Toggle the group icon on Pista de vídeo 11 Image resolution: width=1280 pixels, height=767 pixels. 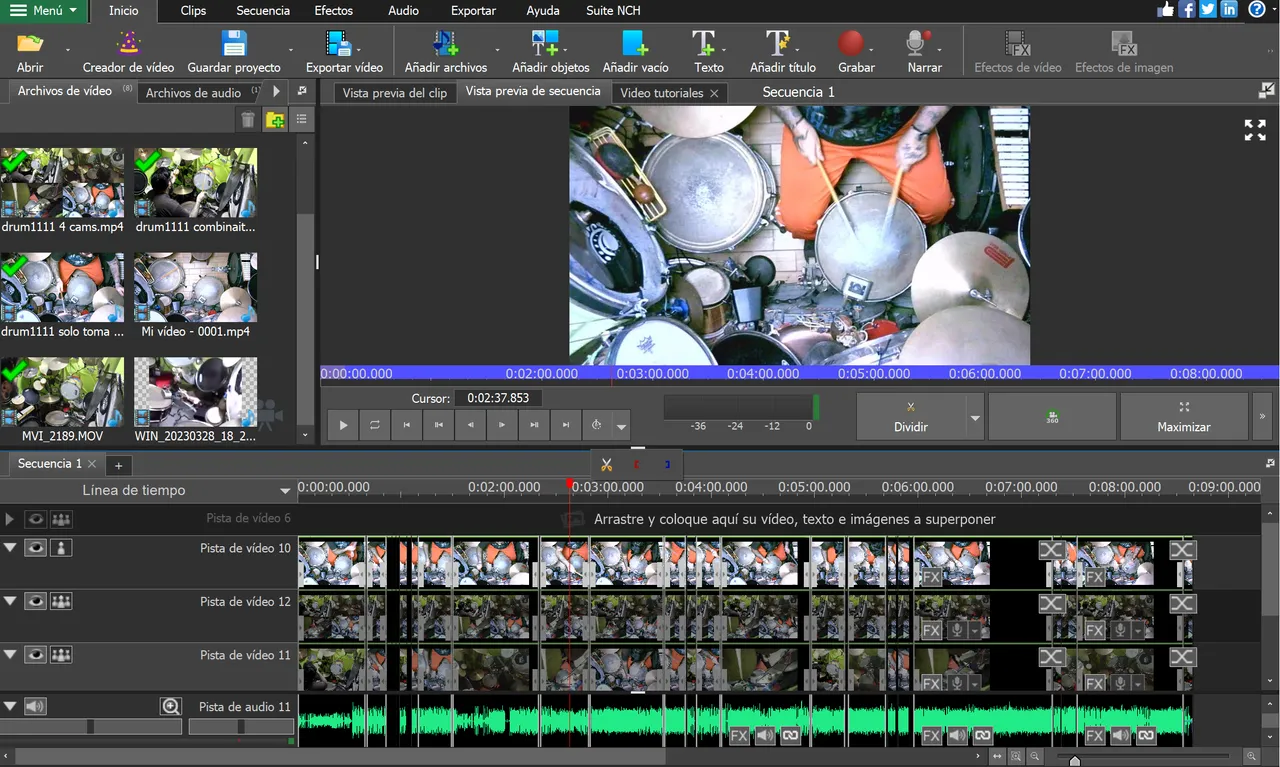61,654
